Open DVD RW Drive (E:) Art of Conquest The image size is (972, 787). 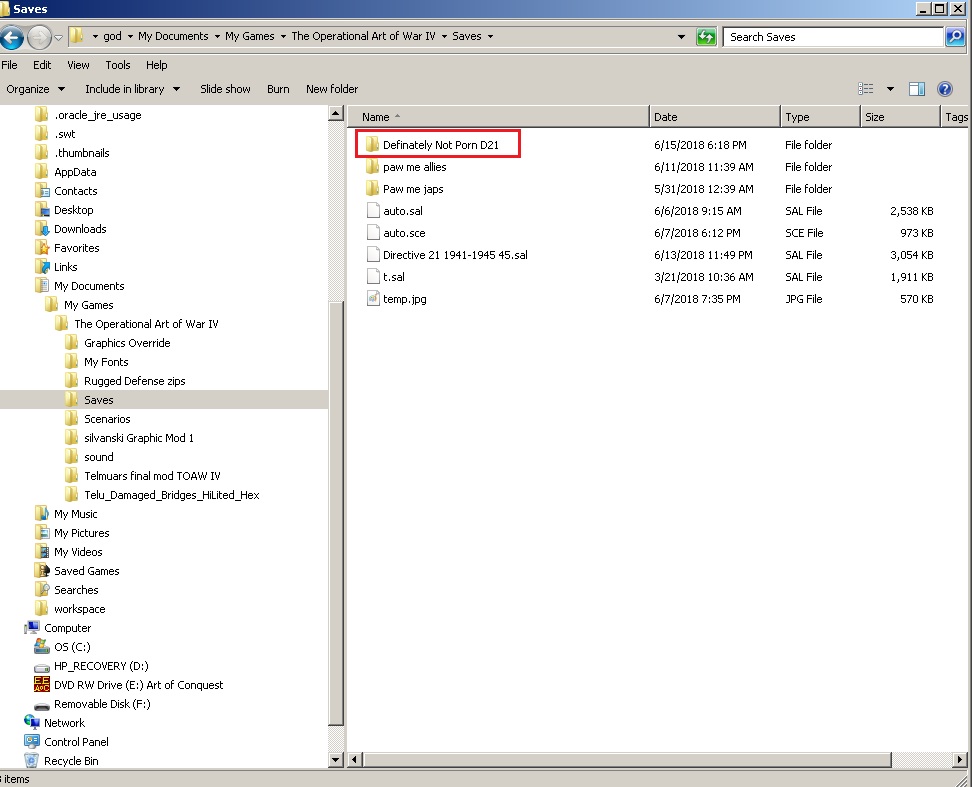[128, 685]
